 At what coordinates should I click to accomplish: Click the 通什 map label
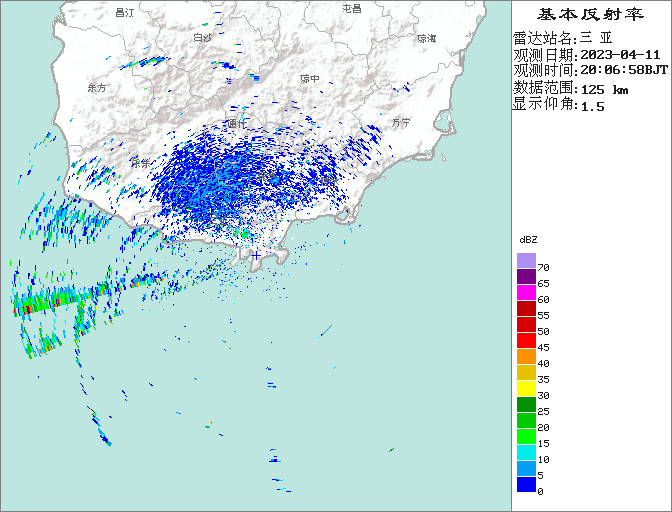[237, 124]
